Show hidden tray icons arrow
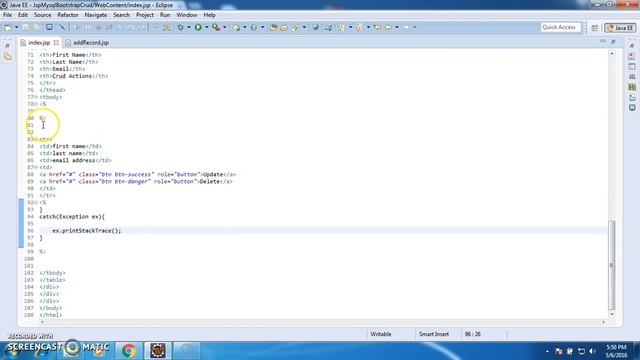This screenshot has height=360, width=640. point(547,351)
